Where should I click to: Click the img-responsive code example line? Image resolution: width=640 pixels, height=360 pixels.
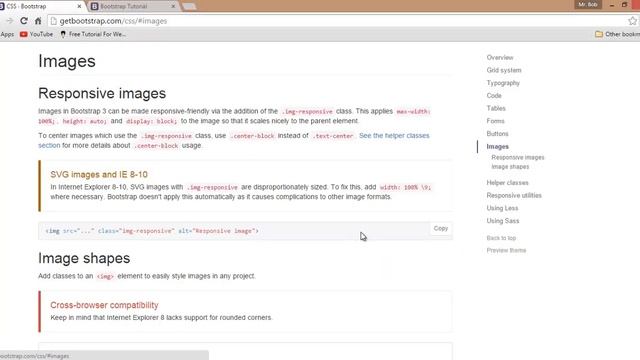pyautogui.click(x=152, y=231)
